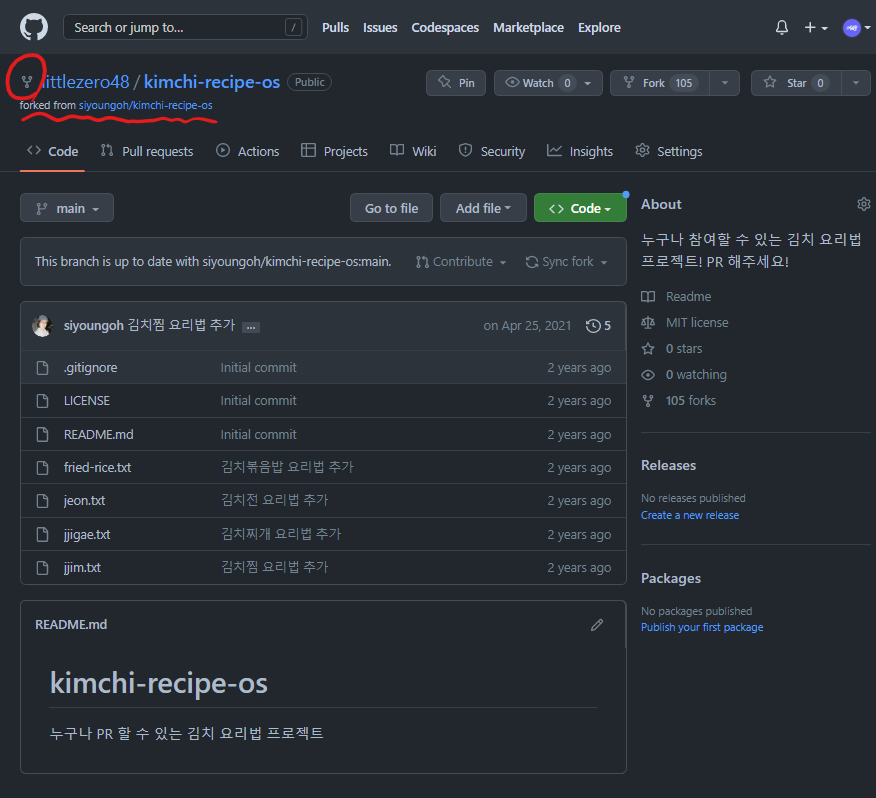The height and width of the screenshot is (798, 876).
Task: Open the 김치볶음밥 요리법 추가 commit message
Action: [x=287, y=467]
